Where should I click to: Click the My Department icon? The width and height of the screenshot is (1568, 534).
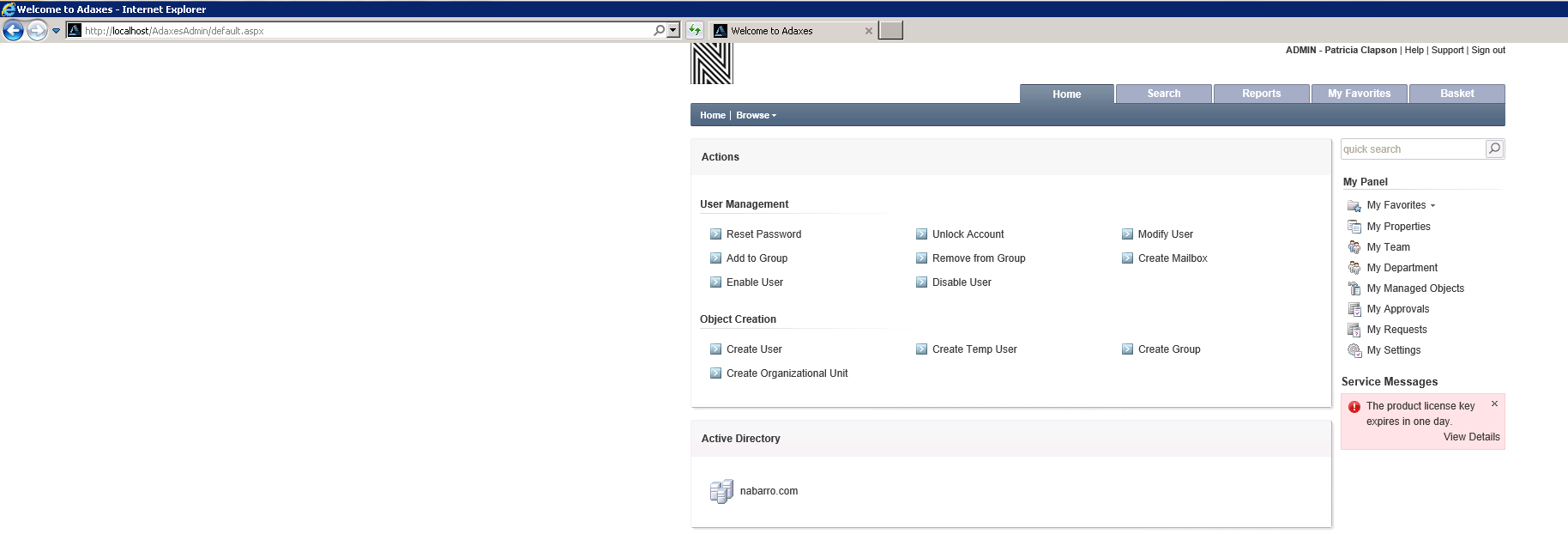coord(1354,268)
